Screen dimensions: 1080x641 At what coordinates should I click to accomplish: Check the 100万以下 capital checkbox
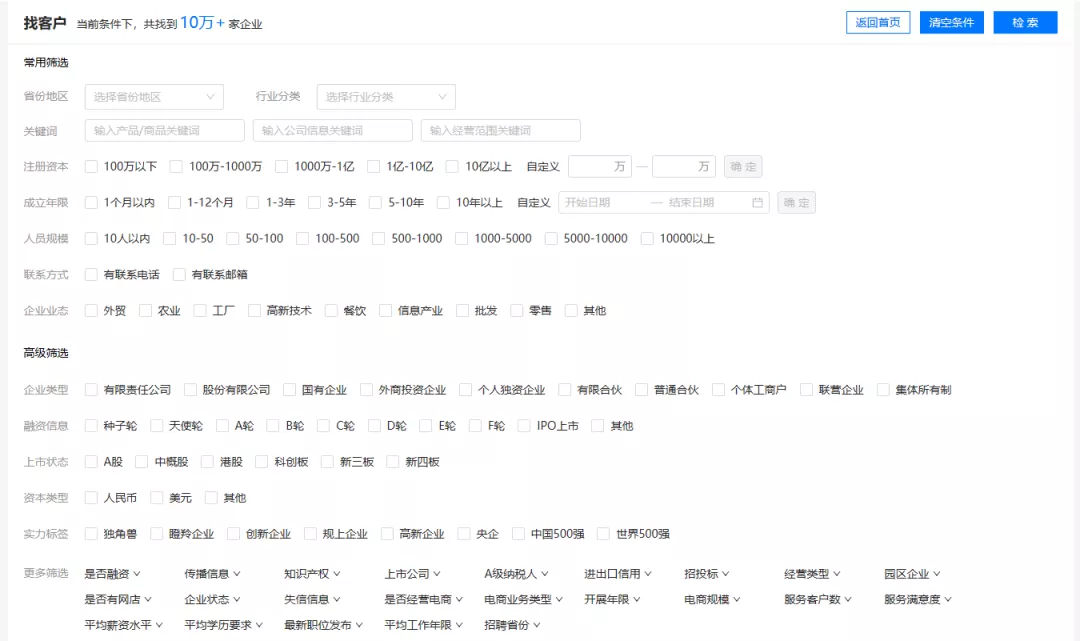[x=91, y=167]
